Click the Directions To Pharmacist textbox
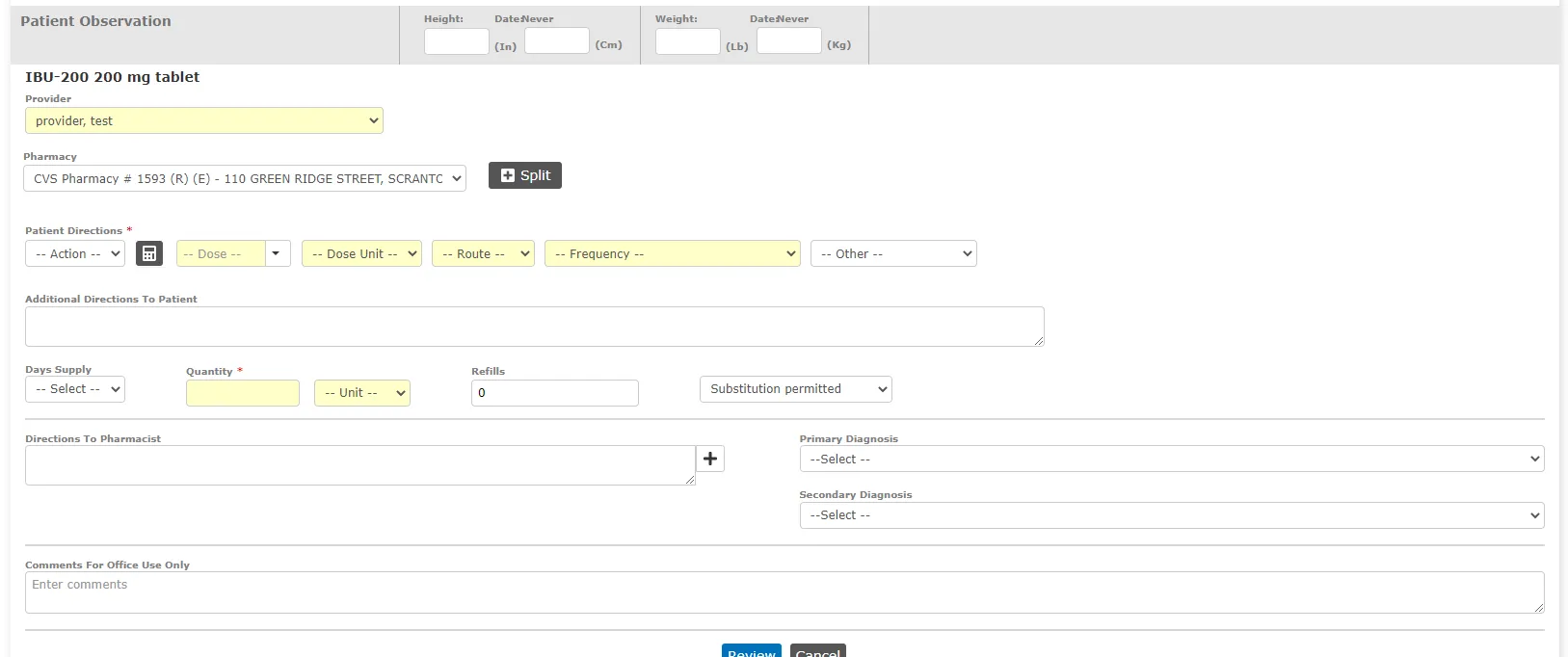The width and height of the screenshot is (1568, 657). pyautogui.click(x=360, y=465)
